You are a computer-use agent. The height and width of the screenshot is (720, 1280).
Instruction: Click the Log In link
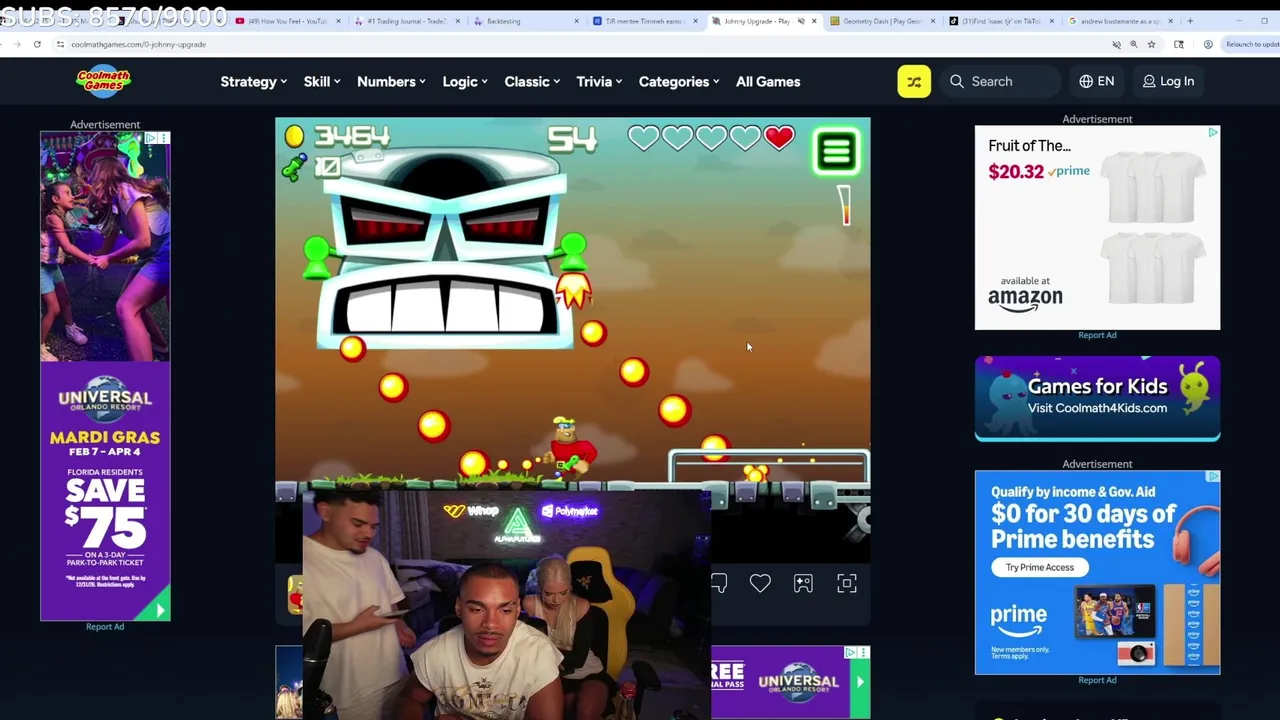point(1168,82)
